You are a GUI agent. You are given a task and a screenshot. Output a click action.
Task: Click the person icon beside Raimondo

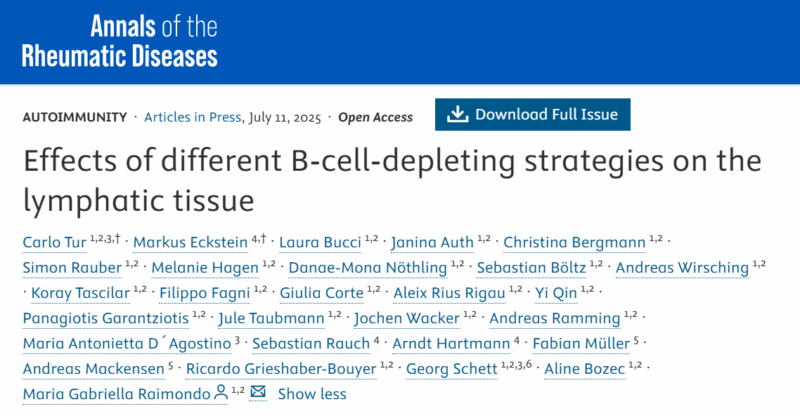point(221,393)
